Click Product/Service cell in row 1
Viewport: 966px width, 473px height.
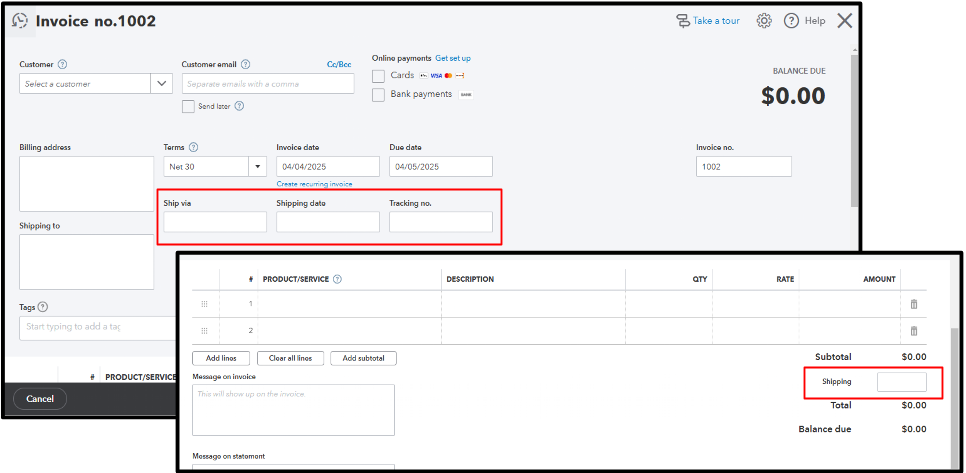click(x=349, y=304)
